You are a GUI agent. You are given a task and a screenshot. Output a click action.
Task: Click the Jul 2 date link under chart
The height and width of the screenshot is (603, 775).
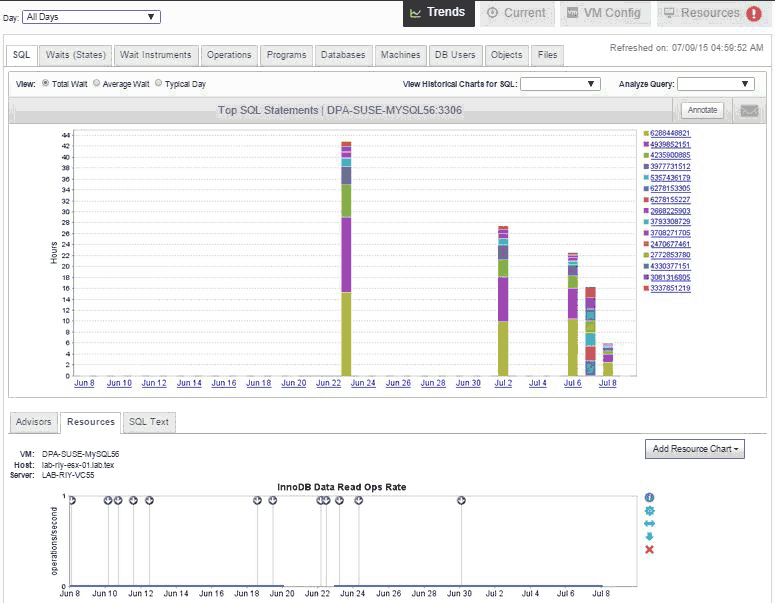click(503, 383)
